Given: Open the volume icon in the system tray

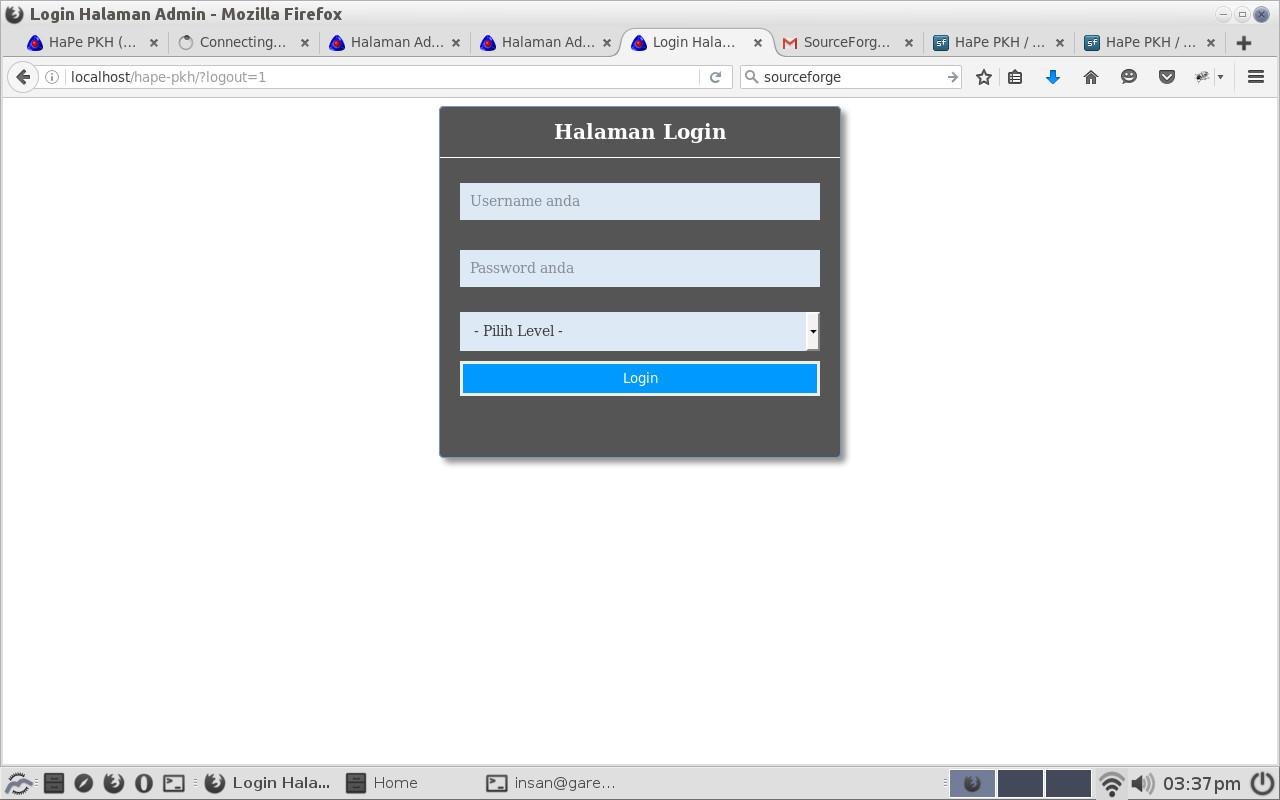Looking at the screenshot, I should [x=1141, y=783].
